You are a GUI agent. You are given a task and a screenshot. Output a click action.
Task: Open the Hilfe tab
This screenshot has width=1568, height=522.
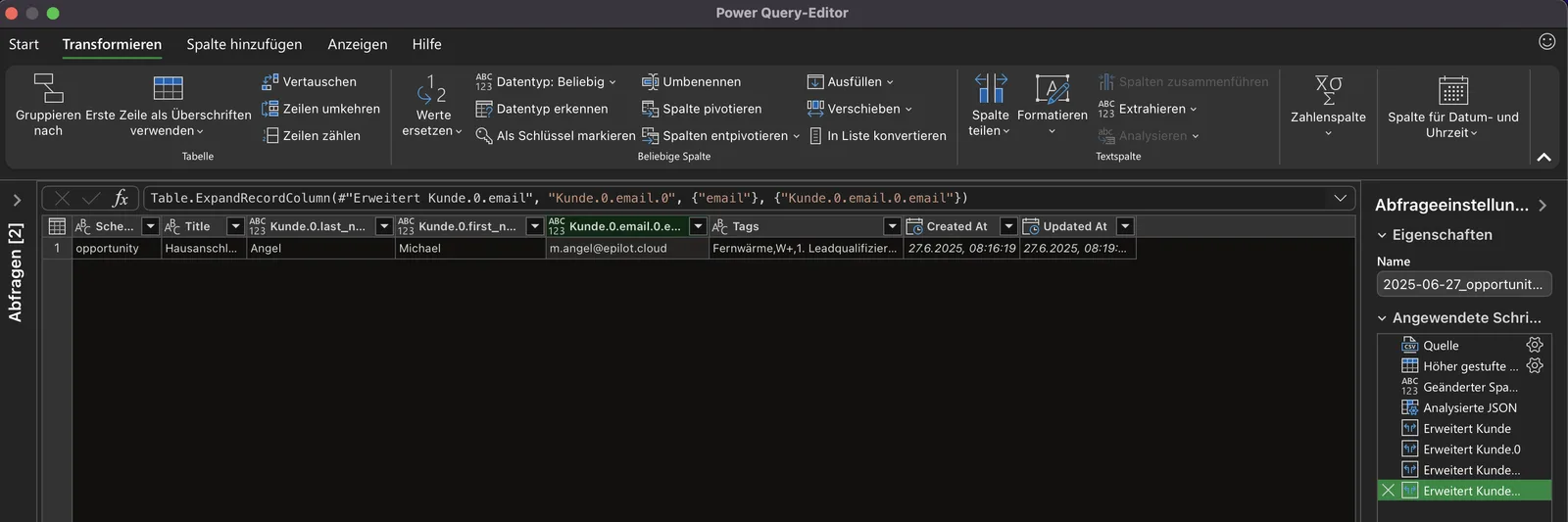[426, 44]
